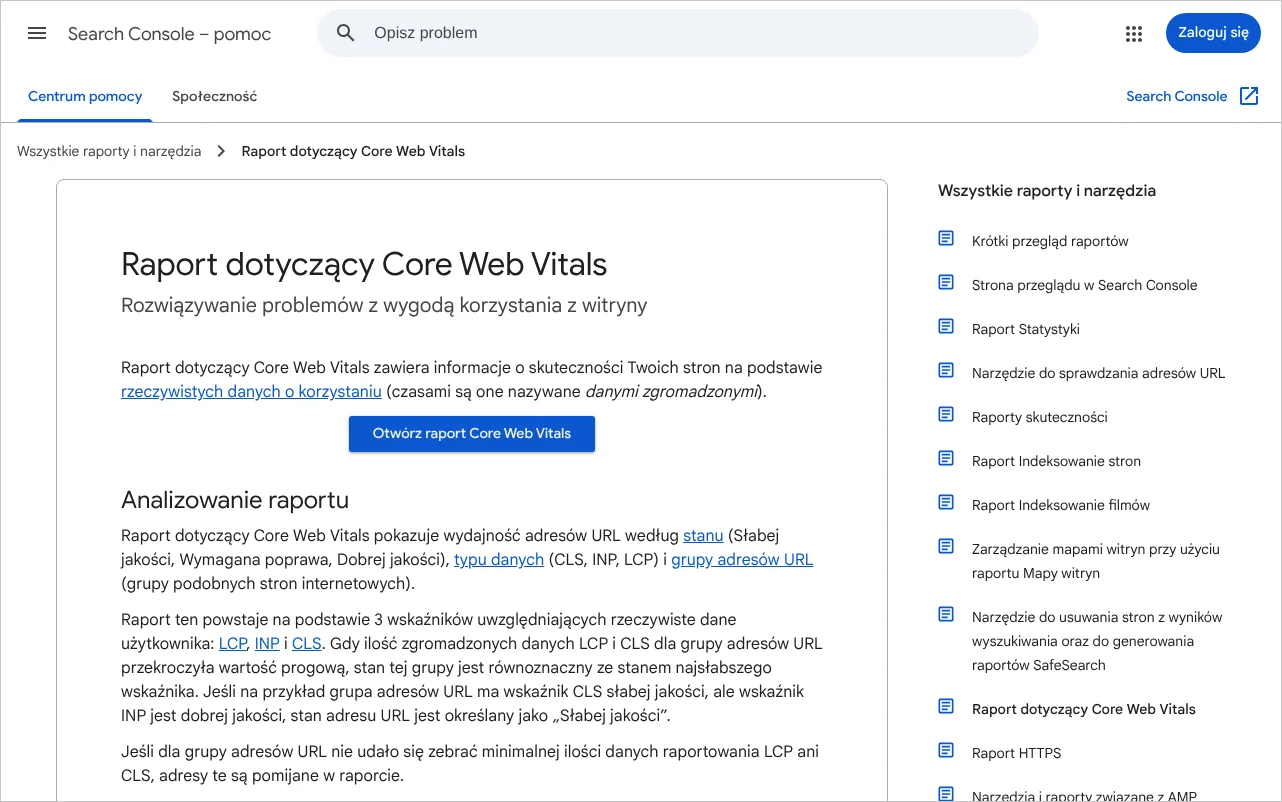Open the typu danych link
Viewport: 1282px width, 802px height.
pos(499,560)
